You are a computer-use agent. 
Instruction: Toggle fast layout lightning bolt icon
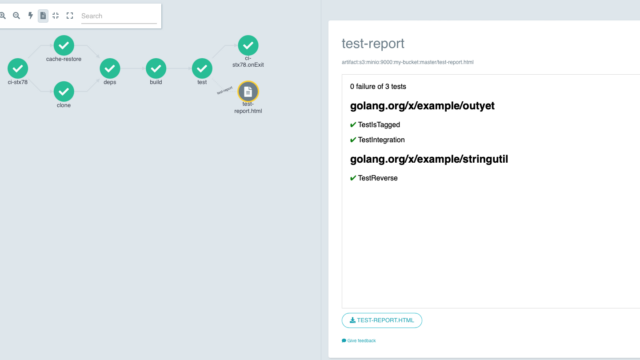[30, 16]
